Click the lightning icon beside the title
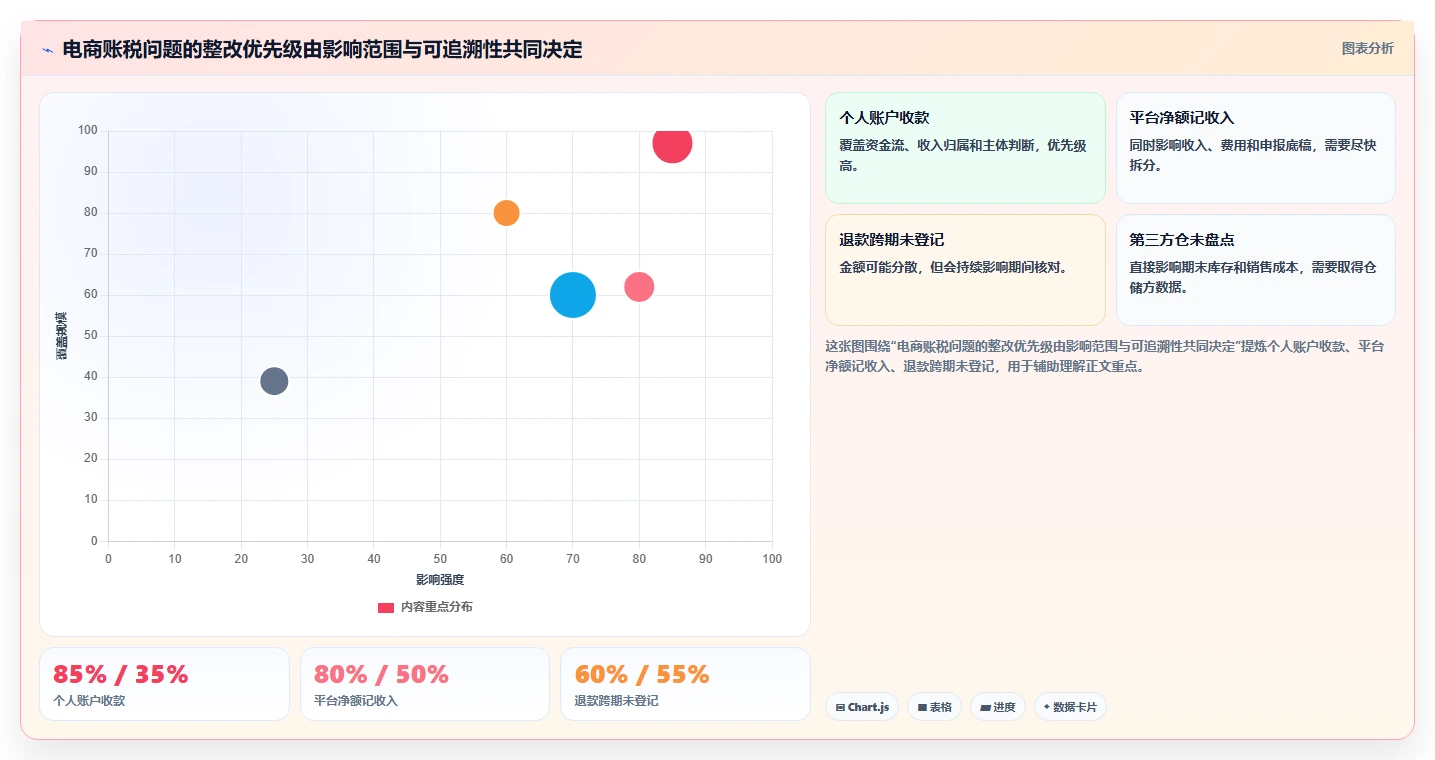The width and height of the screenshot is (1435, 760). point(47,50)
